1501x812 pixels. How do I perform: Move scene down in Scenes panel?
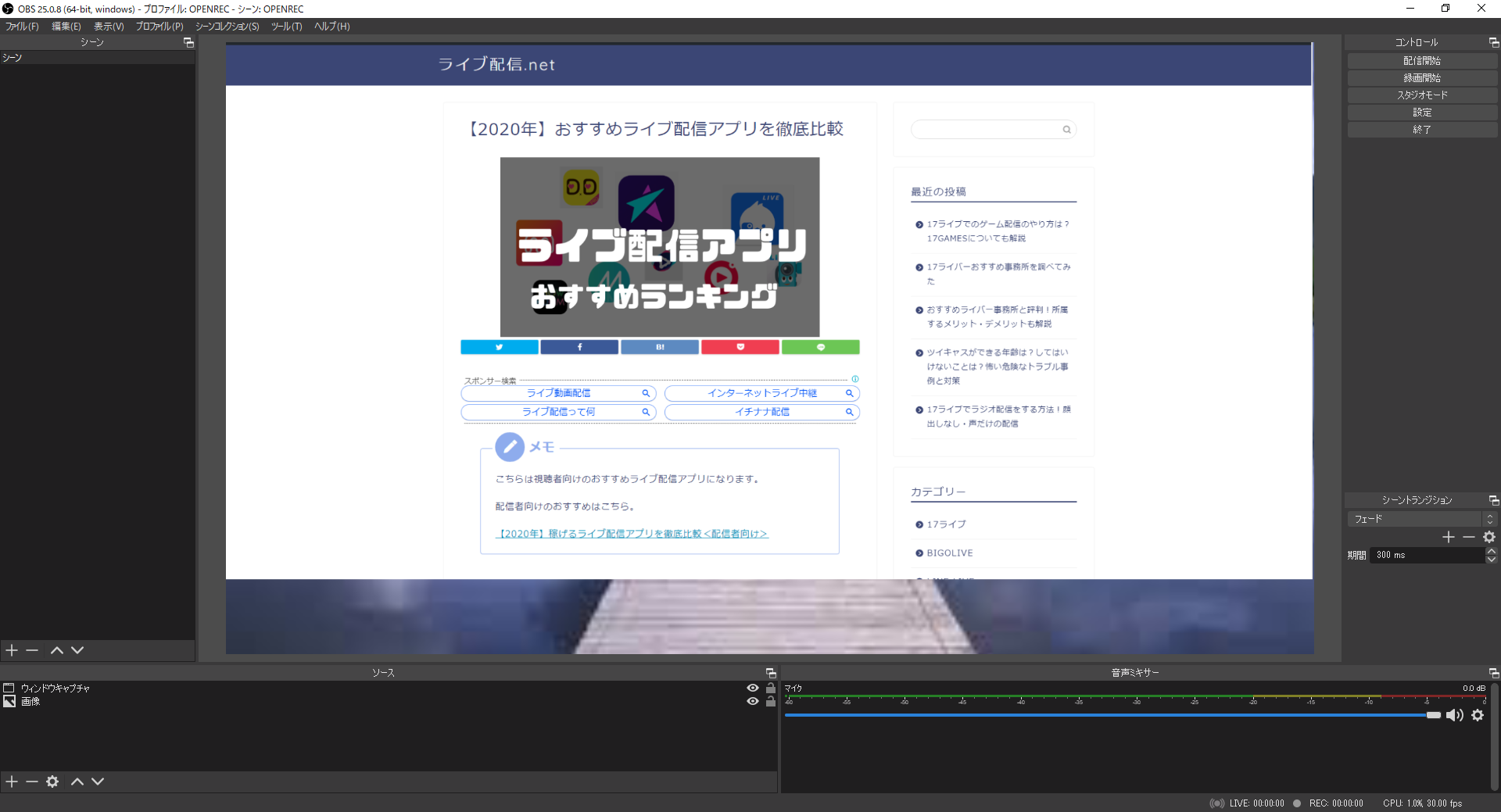77,650
